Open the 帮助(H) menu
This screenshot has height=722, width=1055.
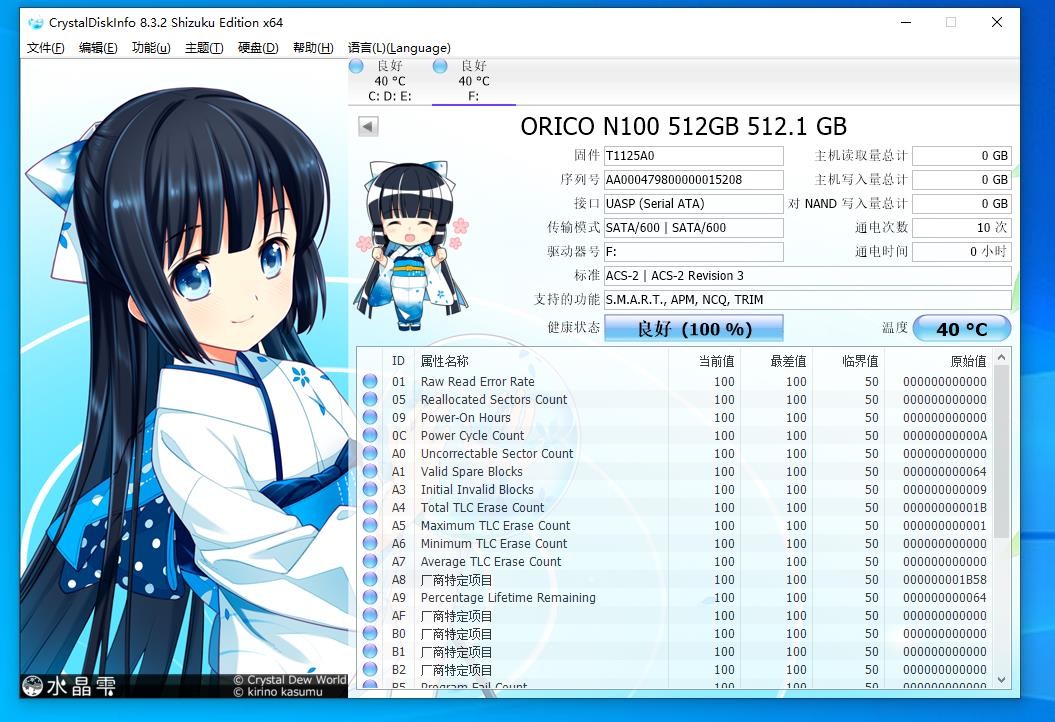314,48
